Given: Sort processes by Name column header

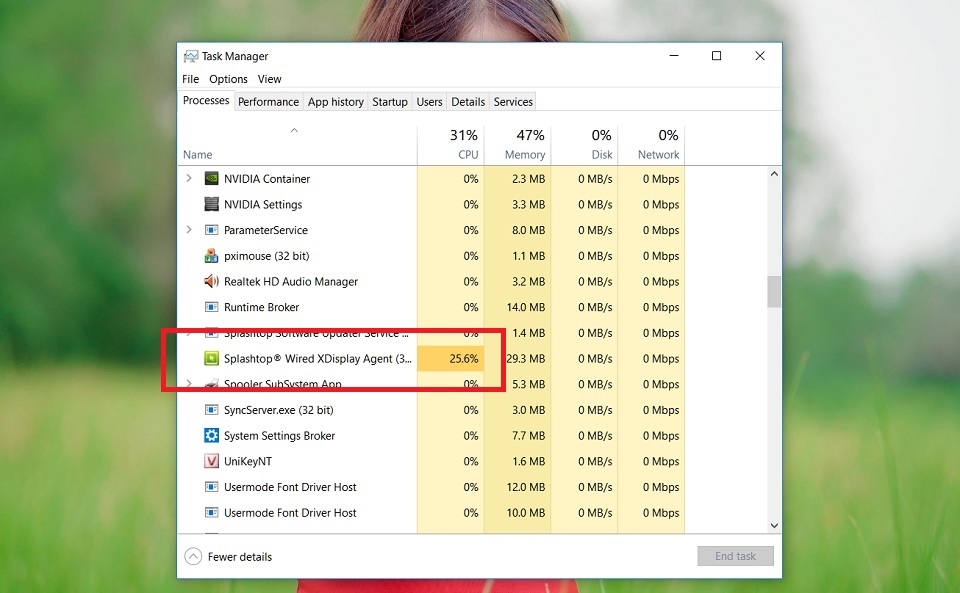Looking at the screenshot, I should point(297,144).
